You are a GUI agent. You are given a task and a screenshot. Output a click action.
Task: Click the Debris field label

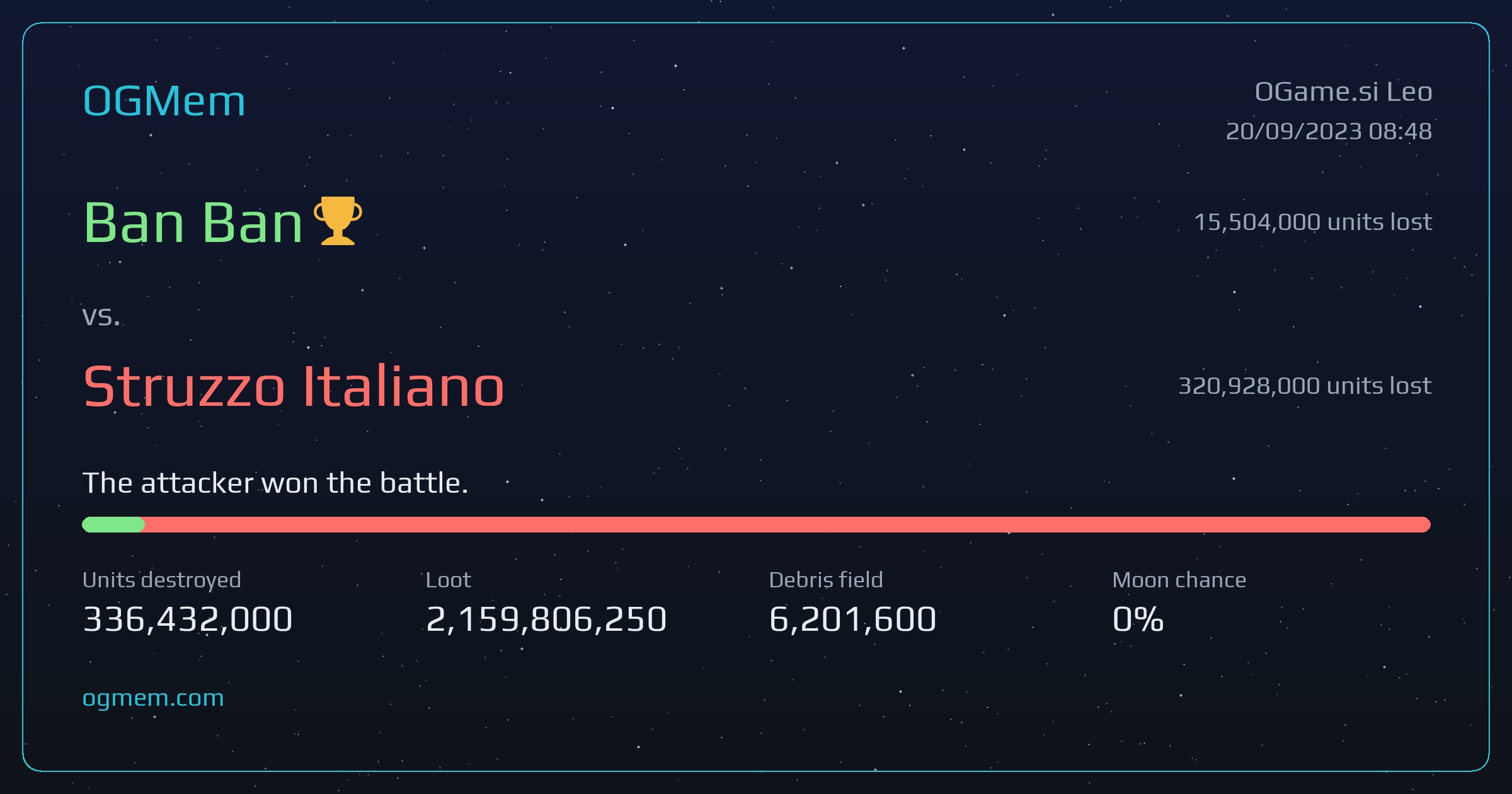coord(826,580)
